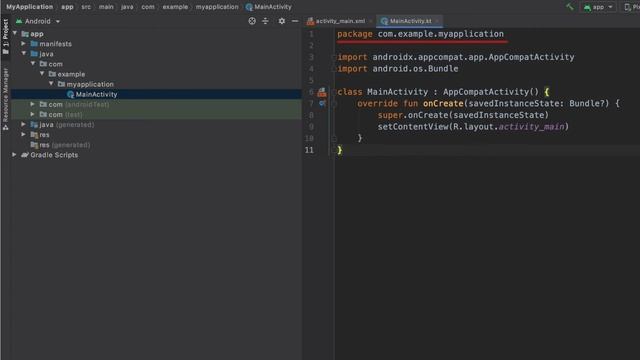
Task: Click the fold marker beside the import lines
Action: tap(334, 57)
